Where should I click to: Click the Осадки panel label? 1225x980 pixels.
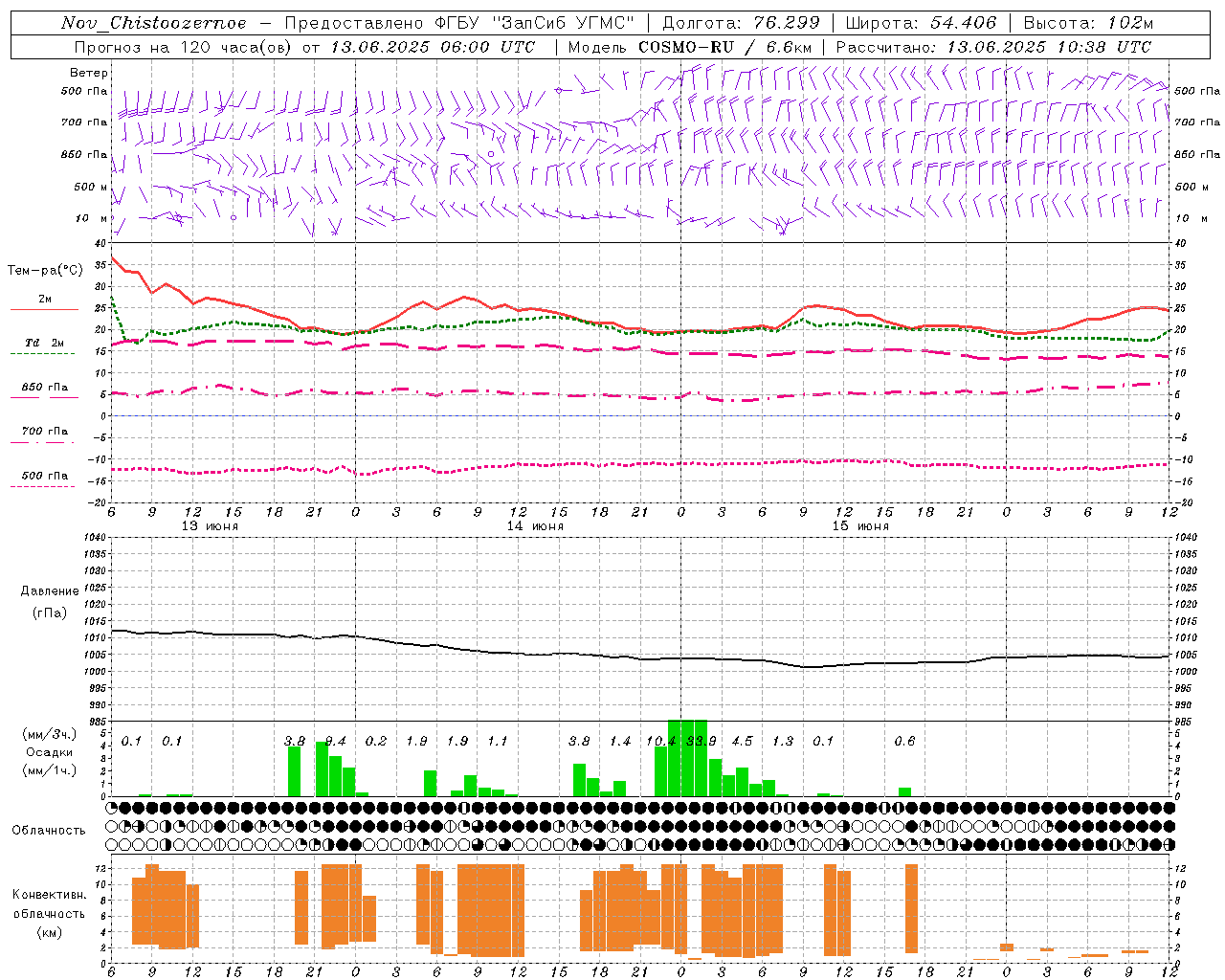50,752
